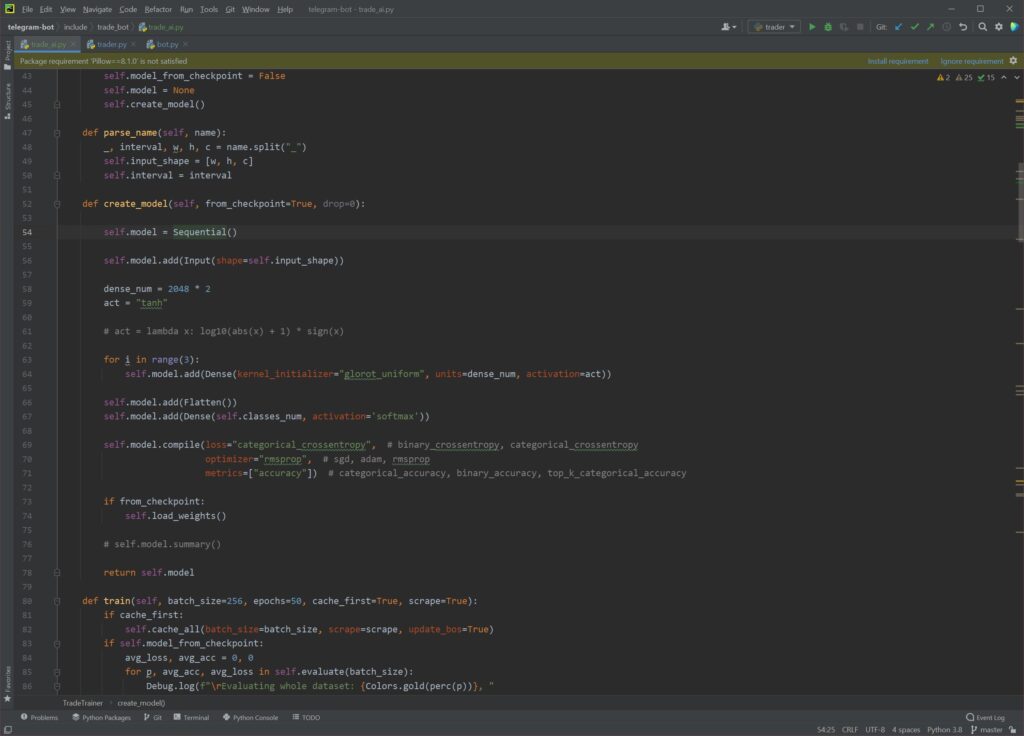The height and width of the screenshot is (736, 1024).
Task: Jump to previous highlighted error arrow
Action: (1004, 77)
